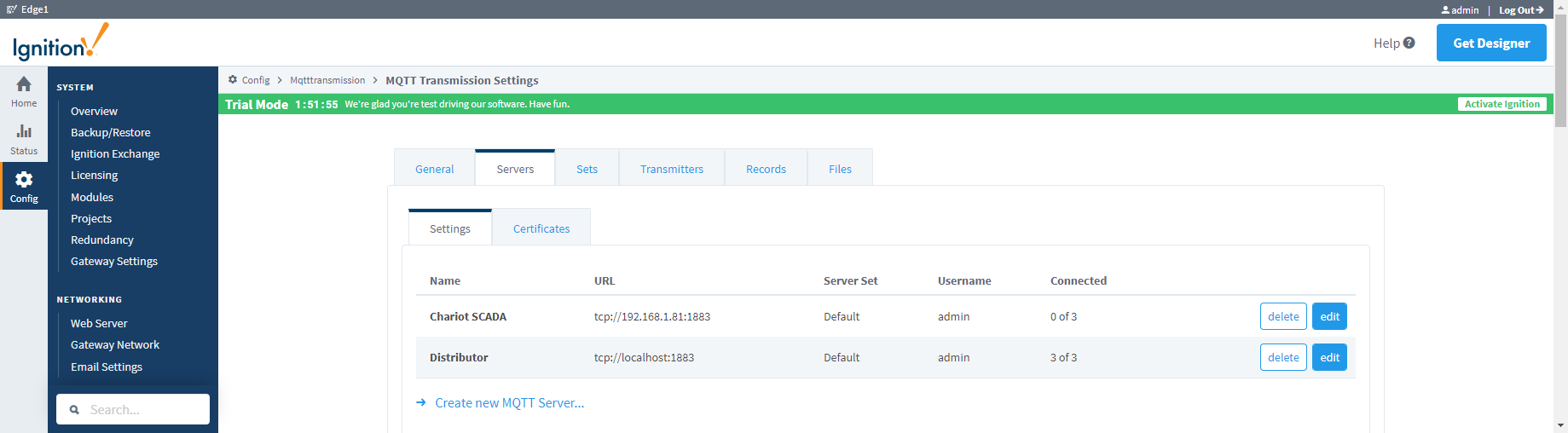Image resolution: width=1568 pixels, height=433 pixels.
Task: Click the admin user icon
Action: click(1445, 10)
